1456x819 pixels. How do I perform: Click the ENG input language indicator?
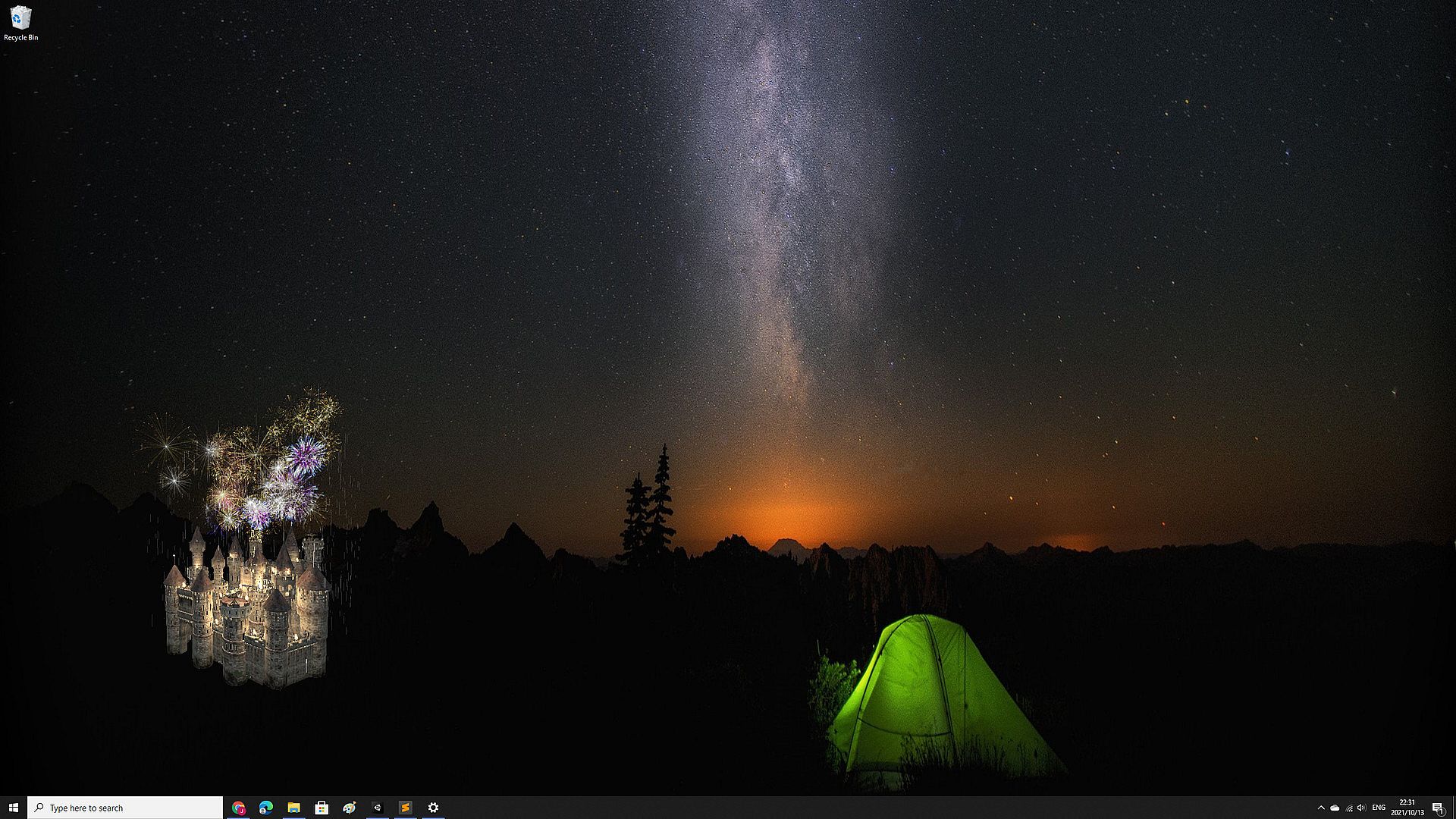point(1379,808)
